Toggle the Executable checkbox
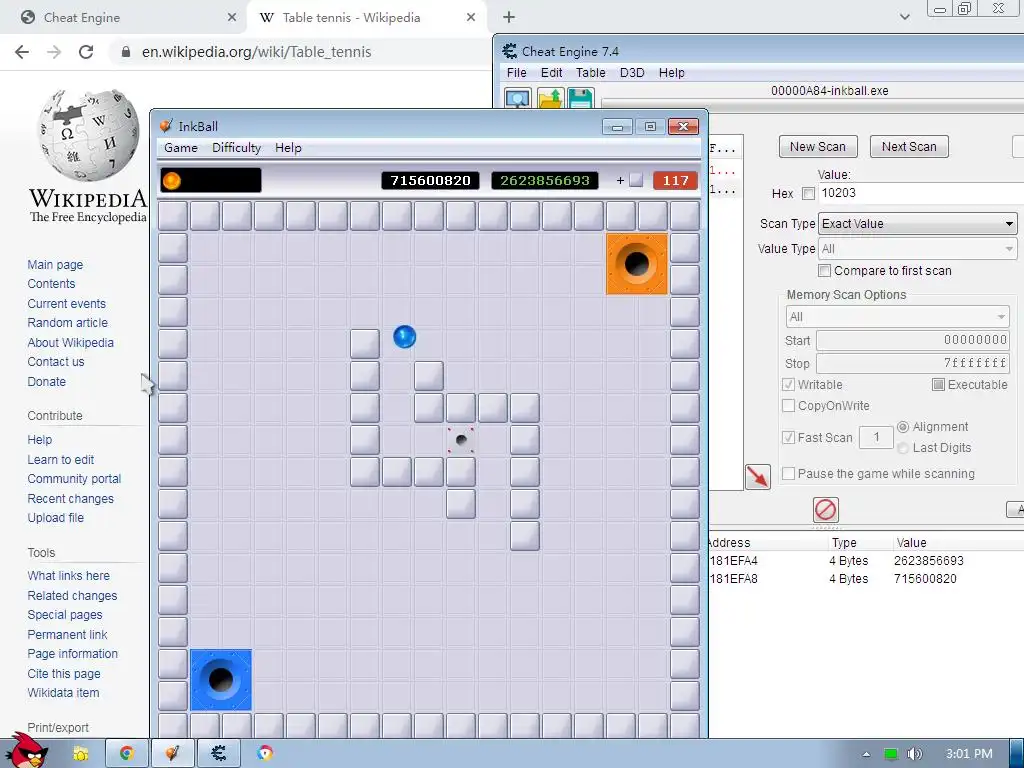Screen dimensions: 1024x768 point(938,385)
